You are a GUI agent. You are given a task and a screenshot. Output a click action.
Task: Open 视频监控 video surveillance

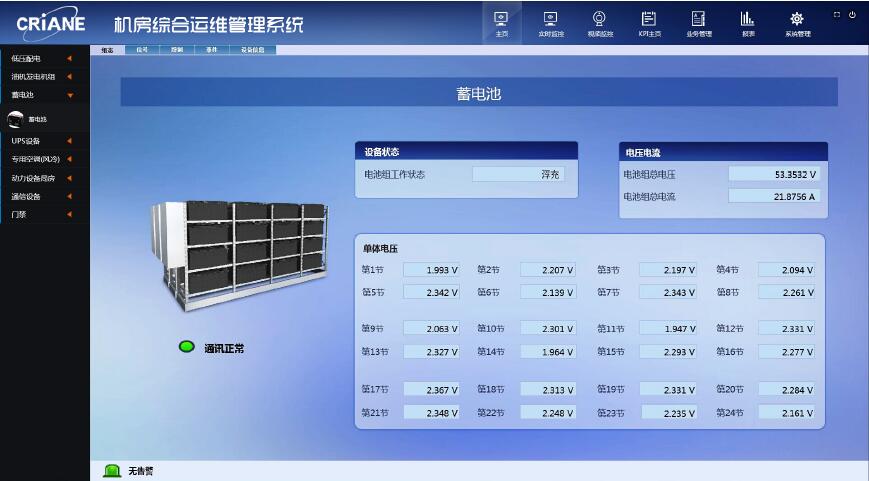coord(599,23)
